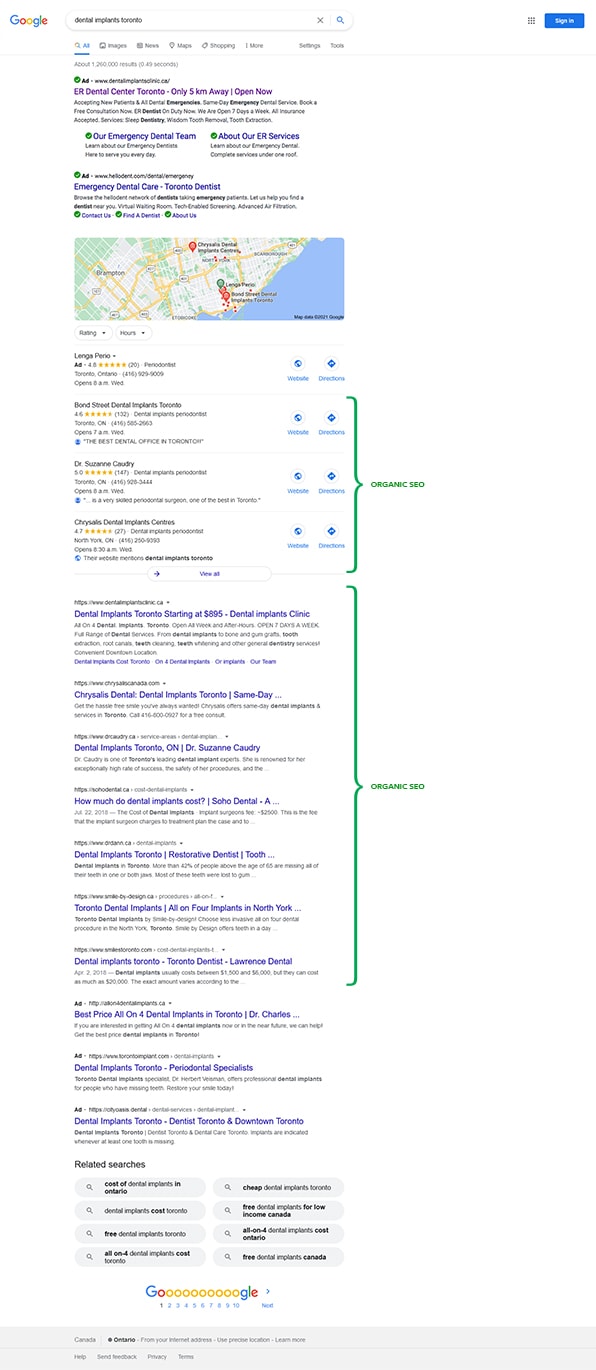Click the blue search magnifier icon
This screenshot has height=1370, width=596.
point(340,20)
